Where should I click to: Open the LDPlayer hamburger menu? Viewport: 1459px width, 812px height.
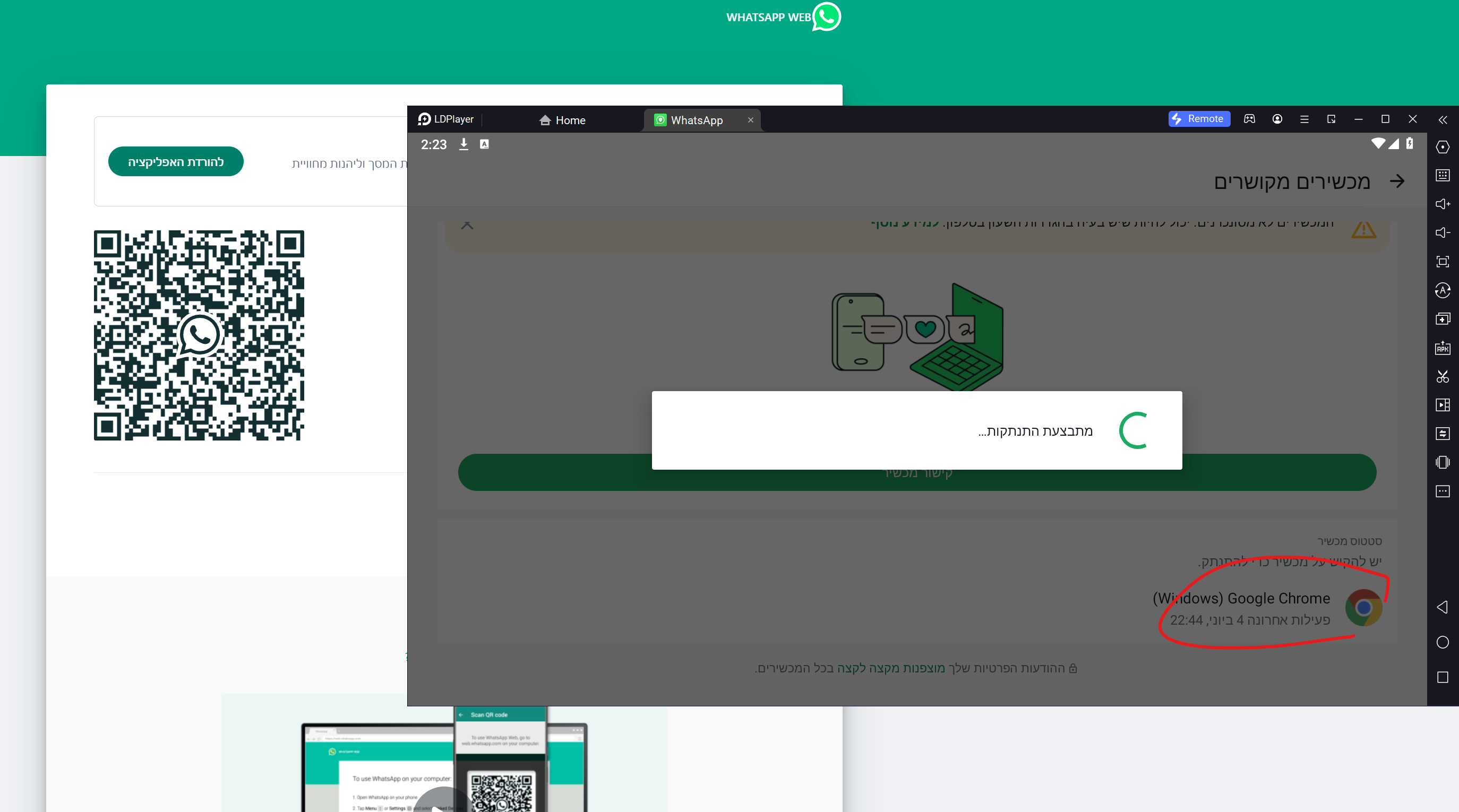(1304, 119)
